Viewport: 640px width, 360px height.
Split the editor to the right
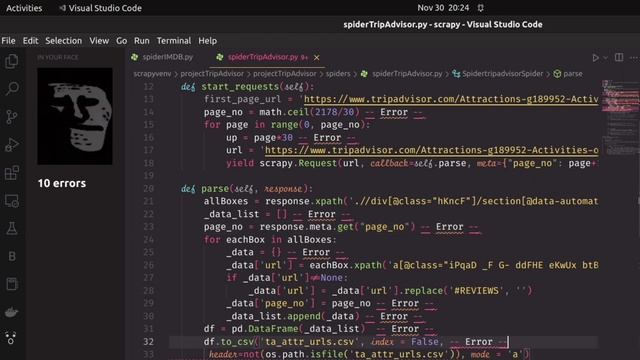[x=619, y=58]
